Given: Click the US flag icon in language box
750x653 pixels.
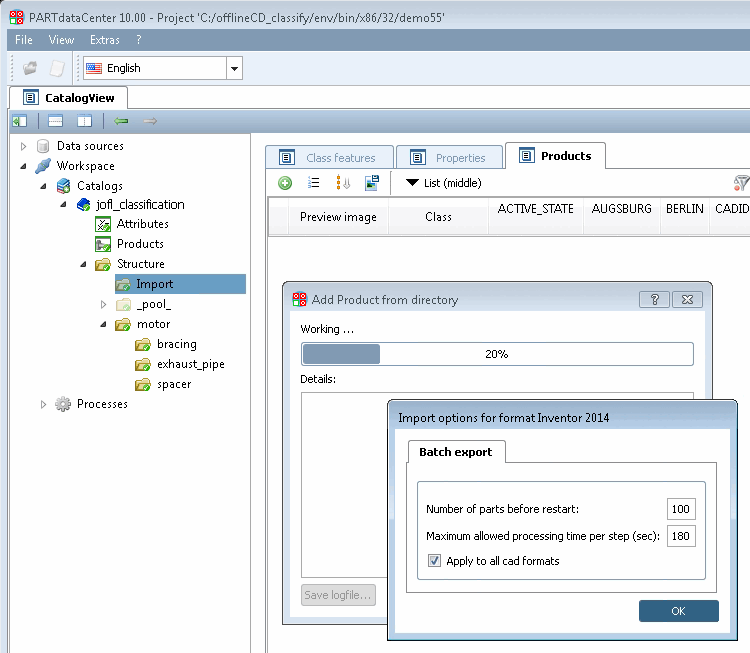Looking at the screenshot, I should pos(94,68).
